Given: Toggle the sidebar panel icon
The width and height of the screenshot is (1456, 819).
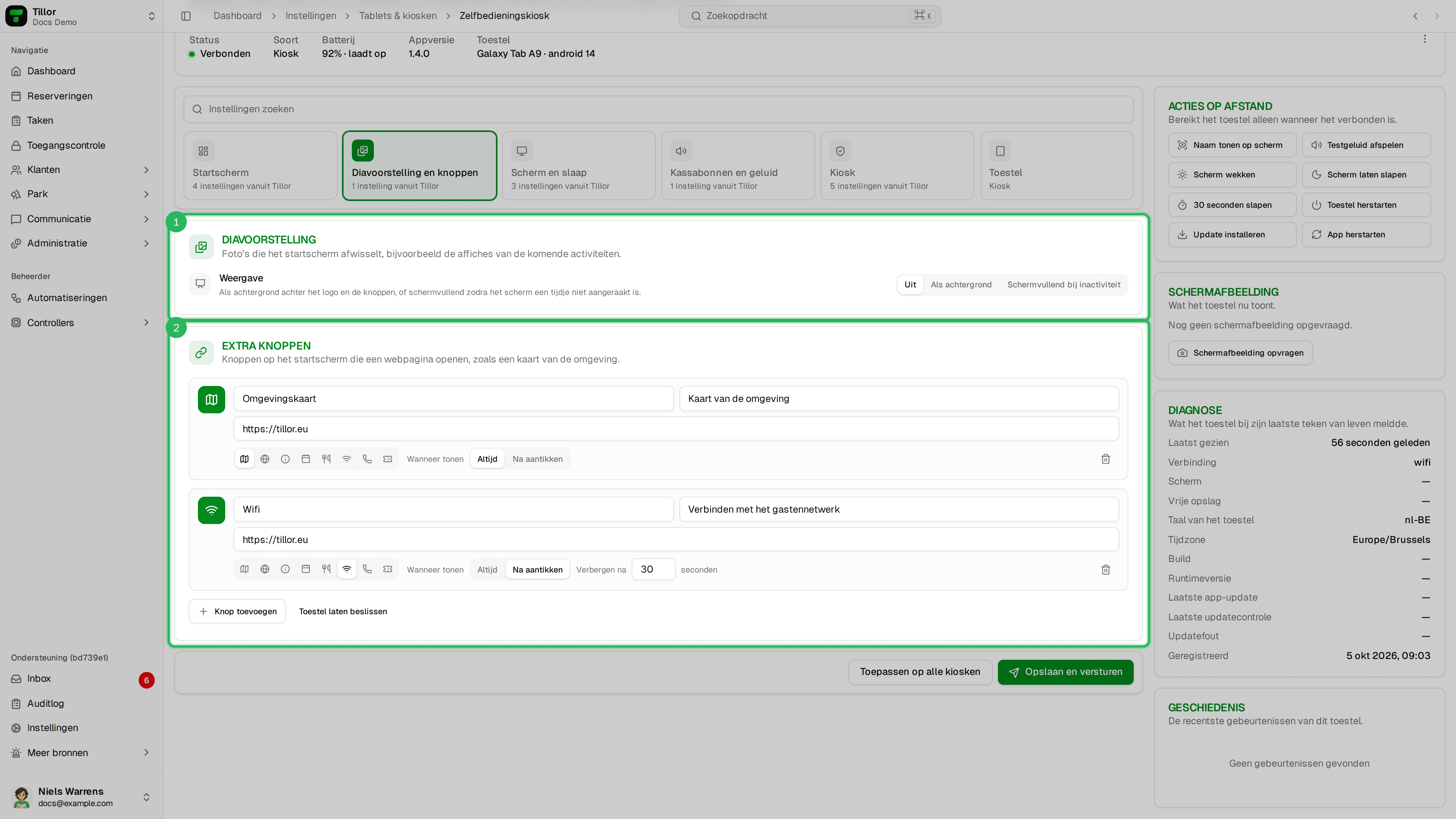Looking at the screenshot, I should (x=186, y=16).
